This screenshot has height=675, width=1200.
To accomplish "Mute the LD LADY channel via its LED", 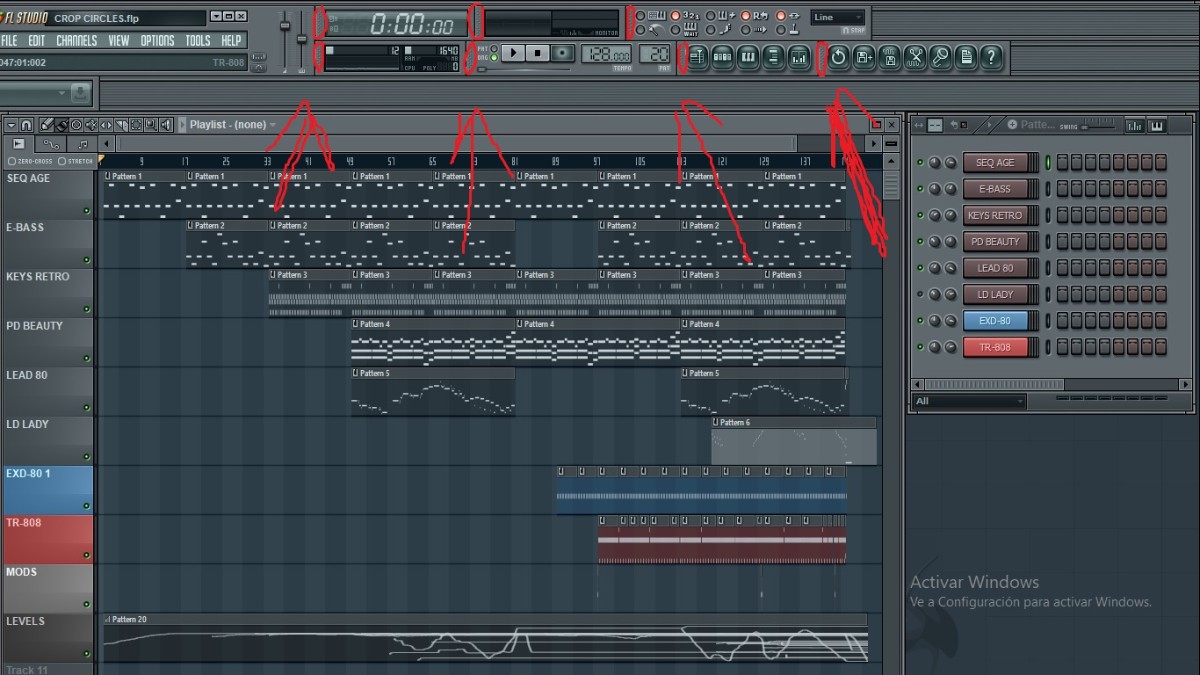I will coord(920,295).
